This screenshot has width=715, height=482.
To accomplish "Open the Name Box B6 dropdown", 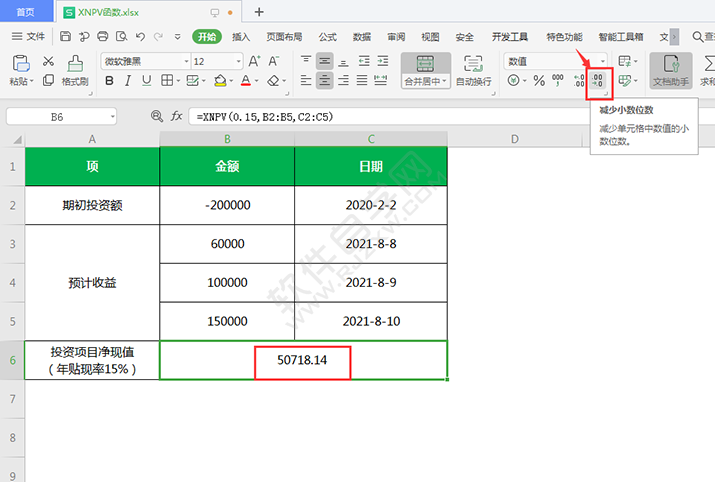I will pyautogui.click(x=112, y=117).
